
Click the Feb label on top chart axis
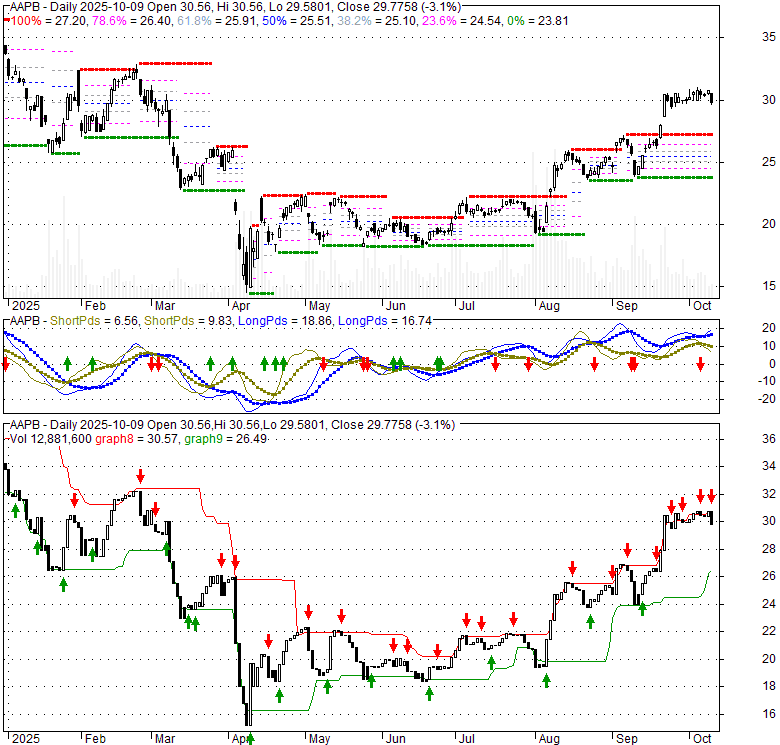coord(95,306)
